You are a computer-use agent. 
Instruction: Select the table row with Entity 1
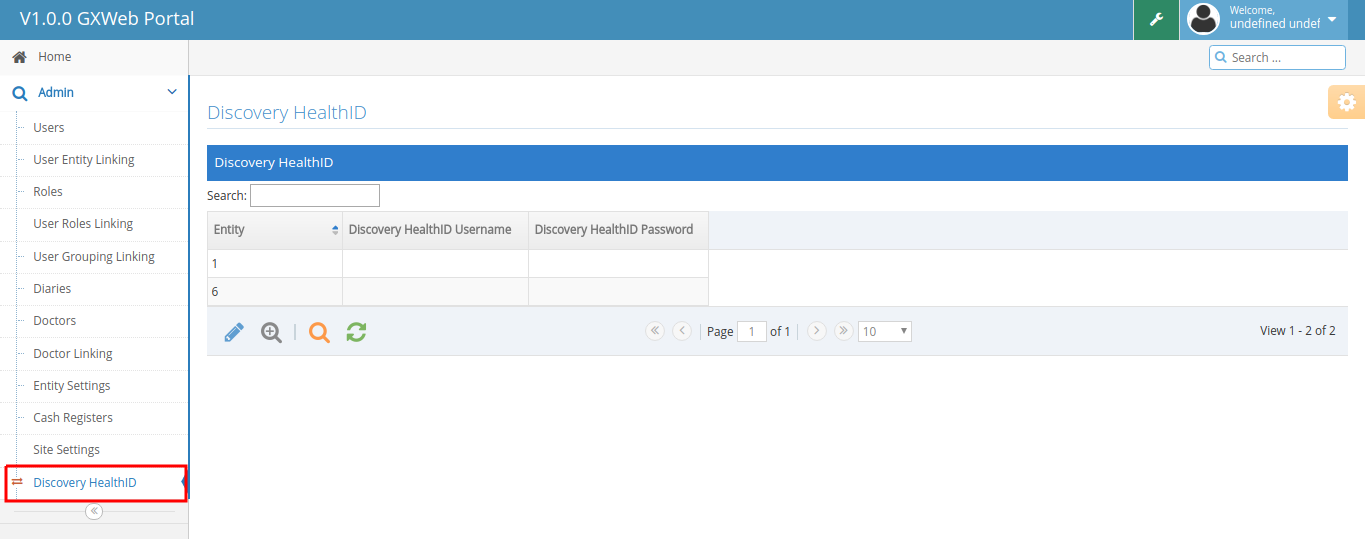[x=457, y=264]
